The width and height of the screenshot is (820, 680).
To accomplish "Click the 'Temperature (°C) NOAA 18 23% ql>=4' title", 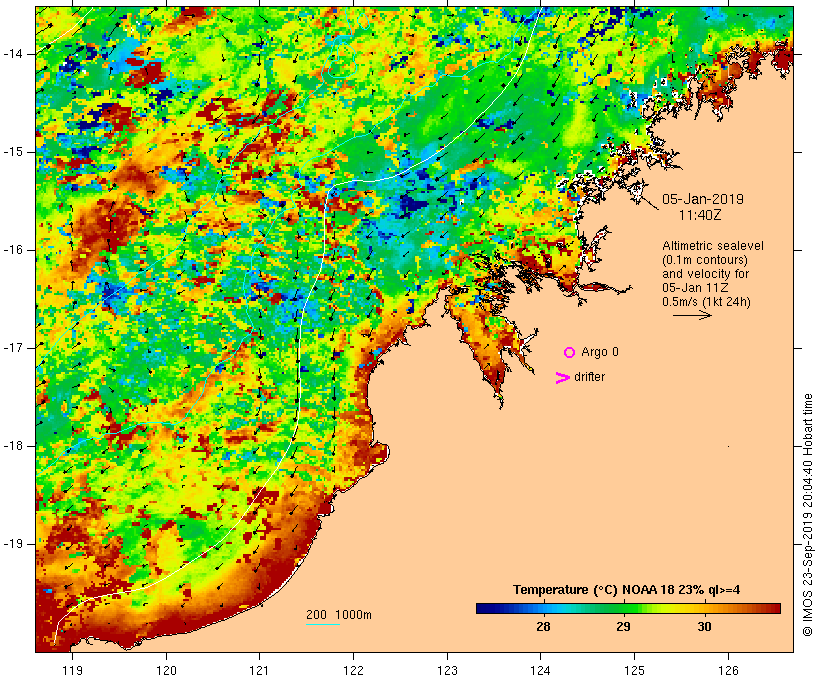I will (627, 590).
